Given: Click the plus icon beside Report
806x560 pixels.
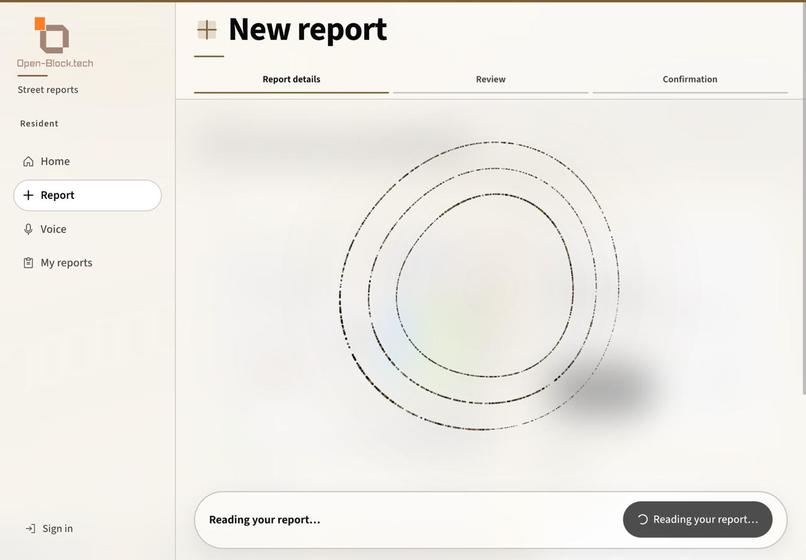Looking at the screenshot, I should [x=28, y=195].
